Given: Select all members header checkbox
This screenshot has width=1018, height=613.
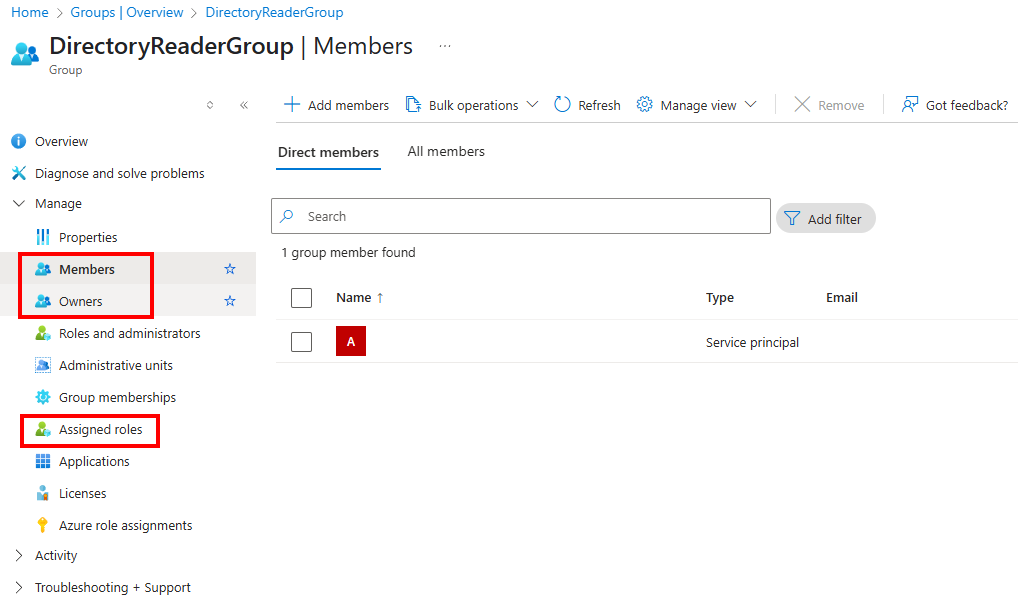Looking at the screenshot, I should [x=301, y=298].
